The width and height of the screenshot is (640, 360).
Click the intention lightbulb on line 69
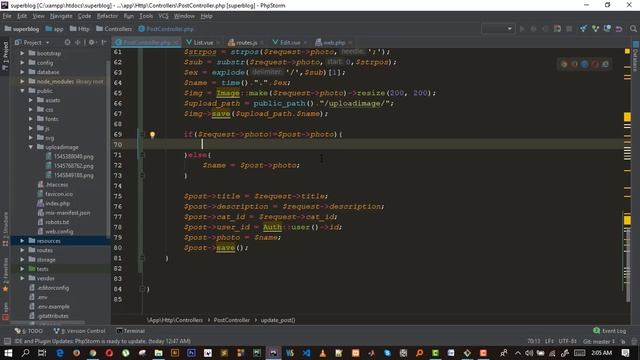[x=152, y=135]
